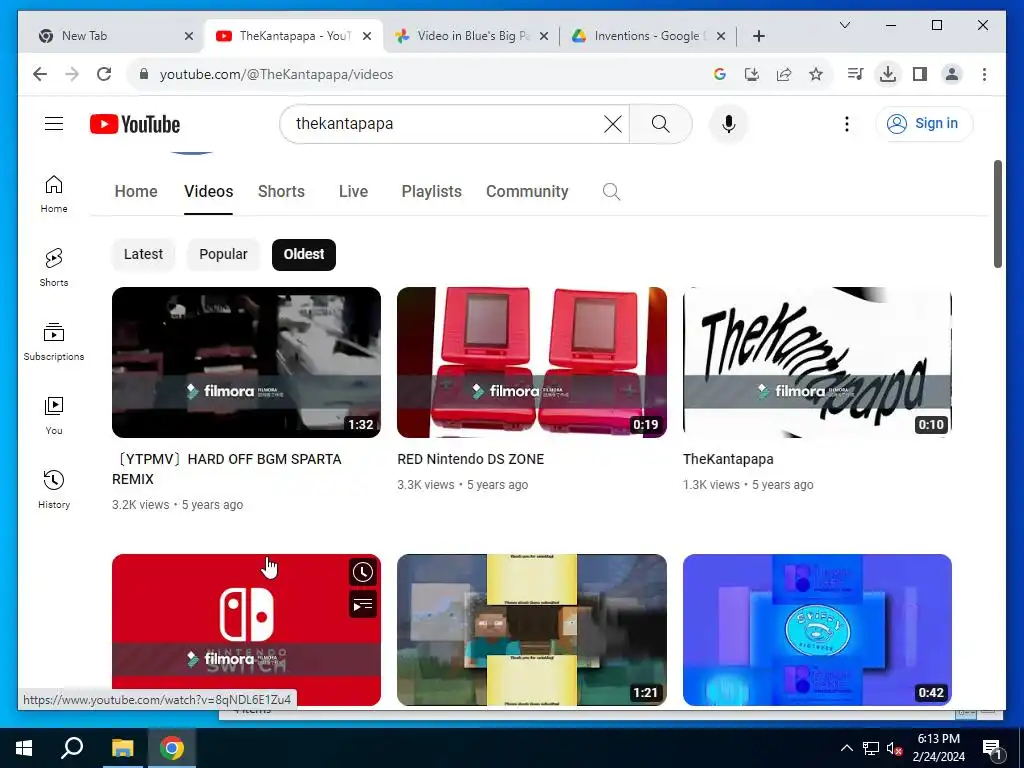Open the RED Nintendo DS ZONE thumbnail
The image size is (1024, 768).
(x=532, y=362)
